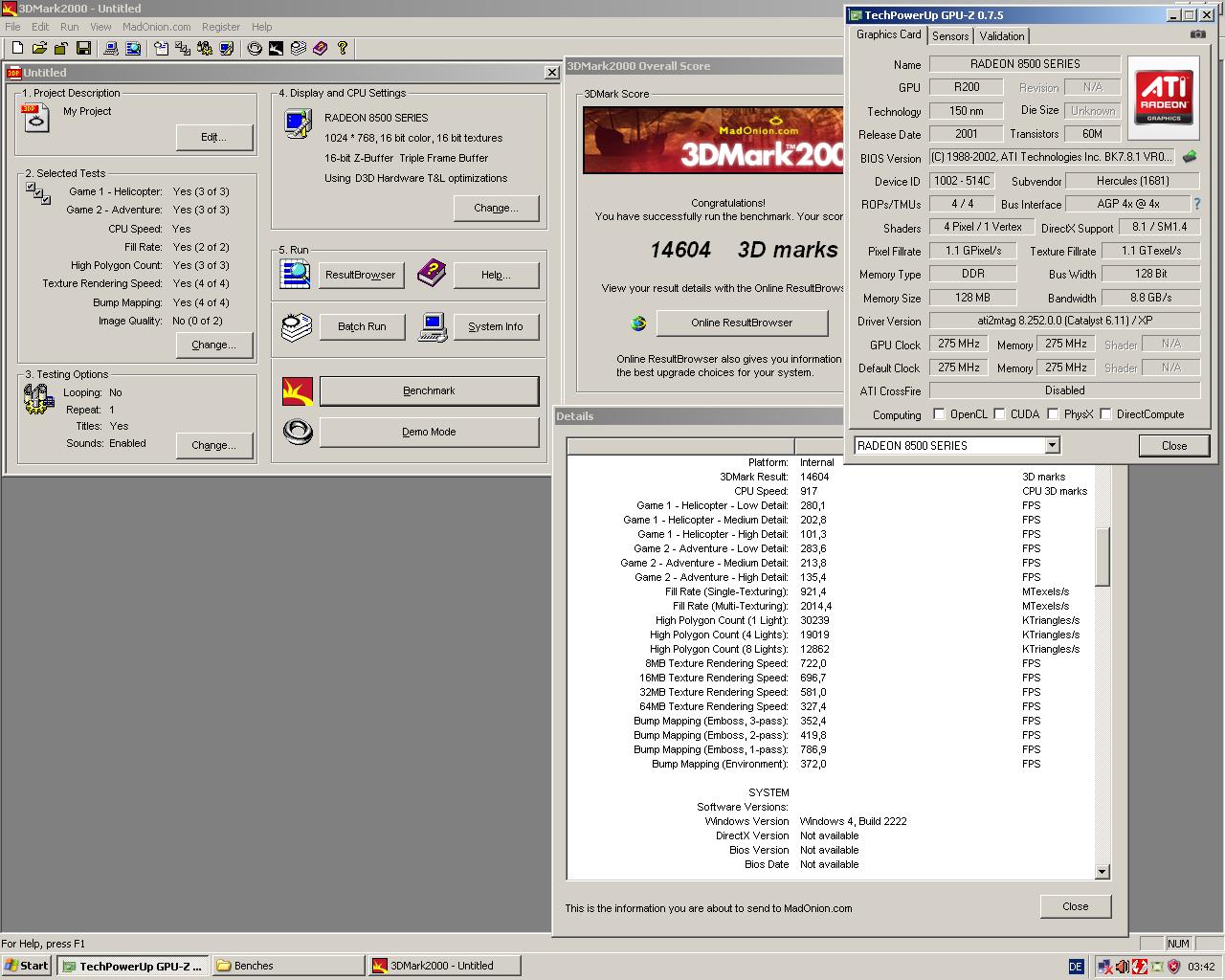Enable the CUDA checkbox
Image resolution: width=1225 pixels, height=980 pixels.
click(x=999, y=414)
